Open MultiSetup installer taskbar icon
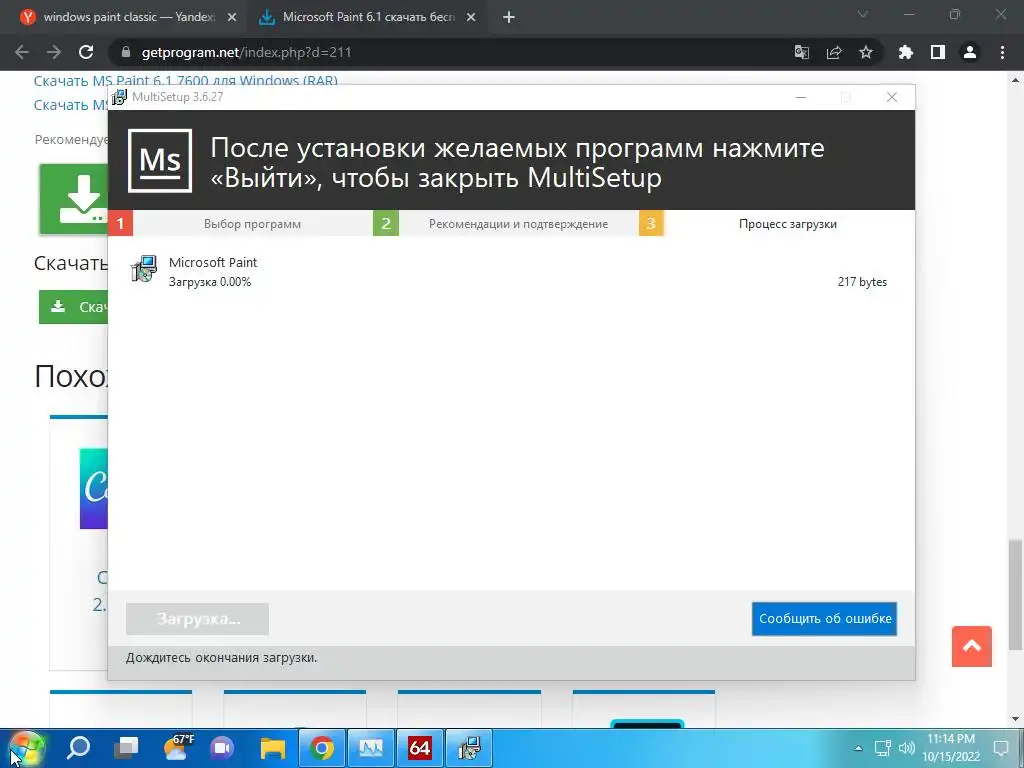 [469, 748]
